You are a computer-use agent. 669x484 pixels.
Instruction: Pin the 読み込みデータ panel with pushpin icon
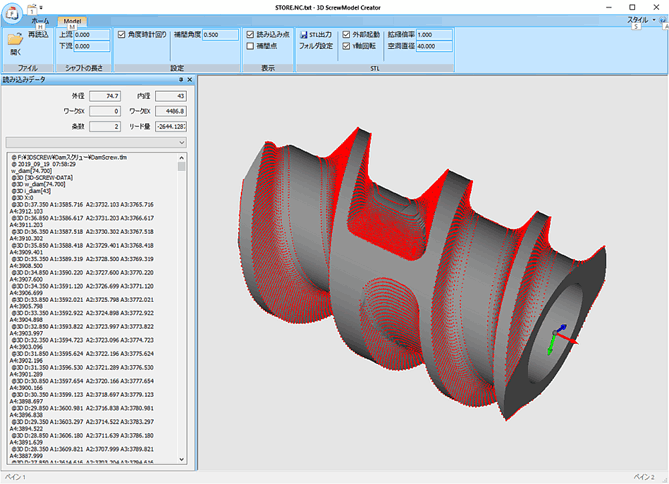179,78
